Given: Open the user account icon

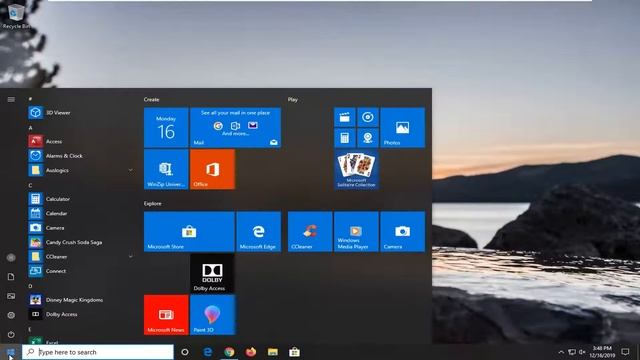Looking at the screenshot, I should [x=11, y=258].
